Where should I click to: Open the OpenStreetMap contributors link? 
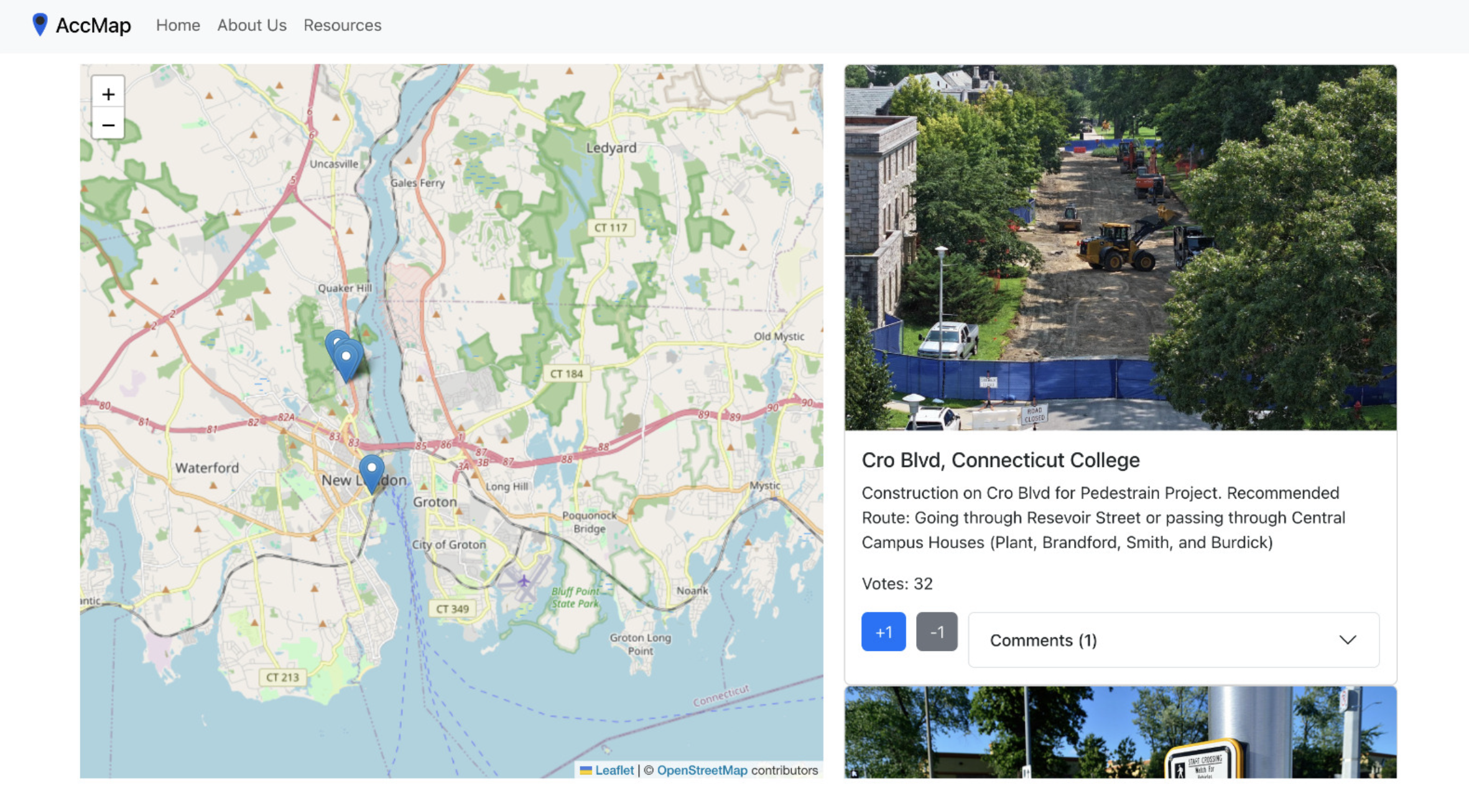coord(702,770)
